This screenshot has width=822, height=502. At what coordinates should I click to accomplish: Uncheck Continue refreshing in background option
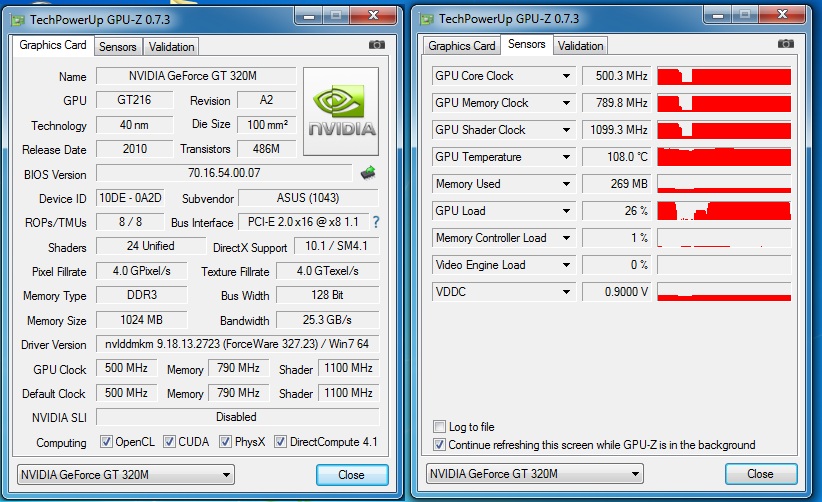point(439,445)
